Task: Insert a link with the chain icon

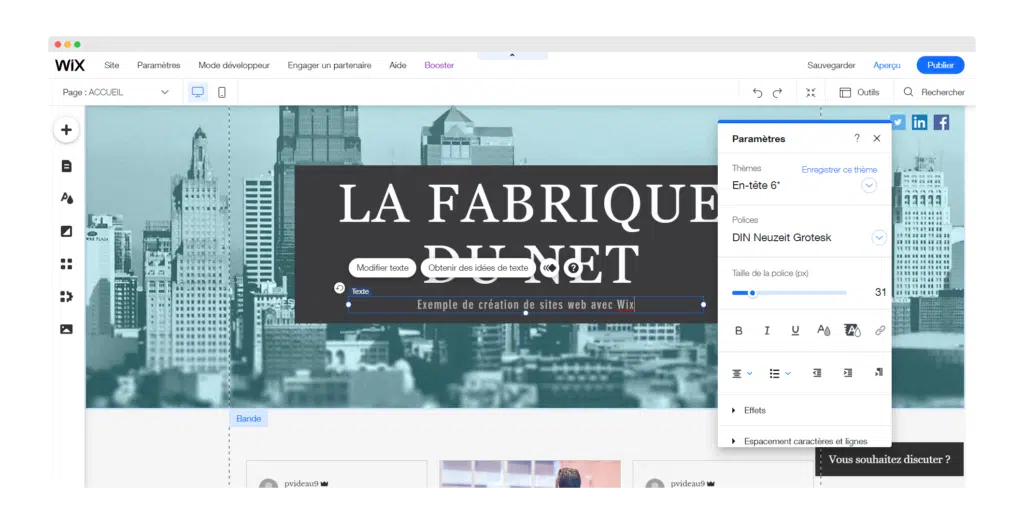Action: pos(880,330)
